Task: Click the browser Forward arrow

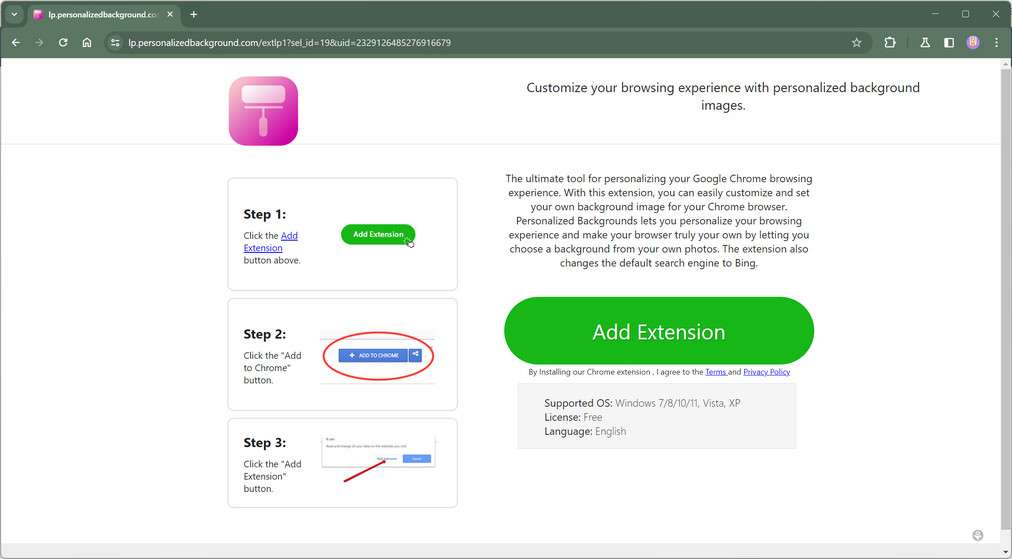Action: click(x=39, y=43)
